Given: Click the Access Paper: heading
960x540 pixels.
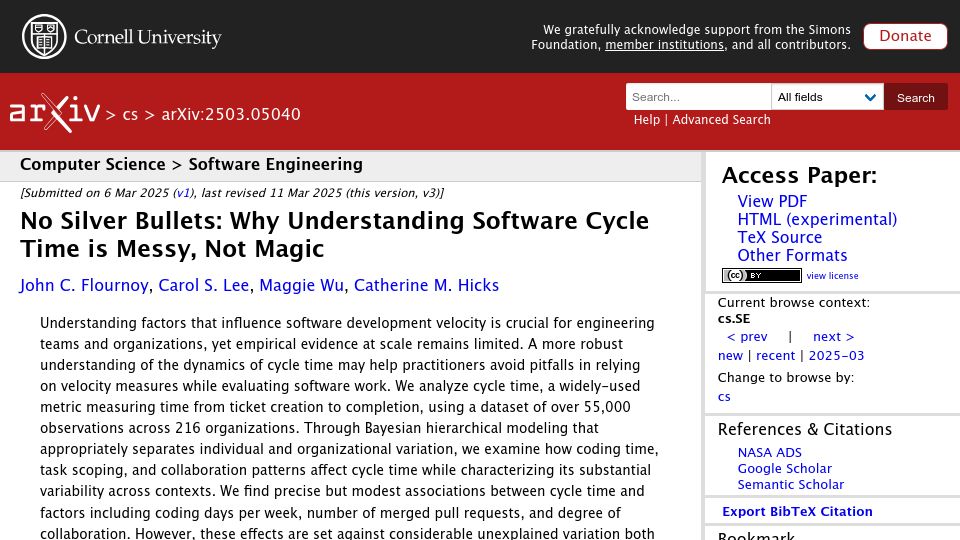Looking at the screenshot, I should click(x=799, y=176).
